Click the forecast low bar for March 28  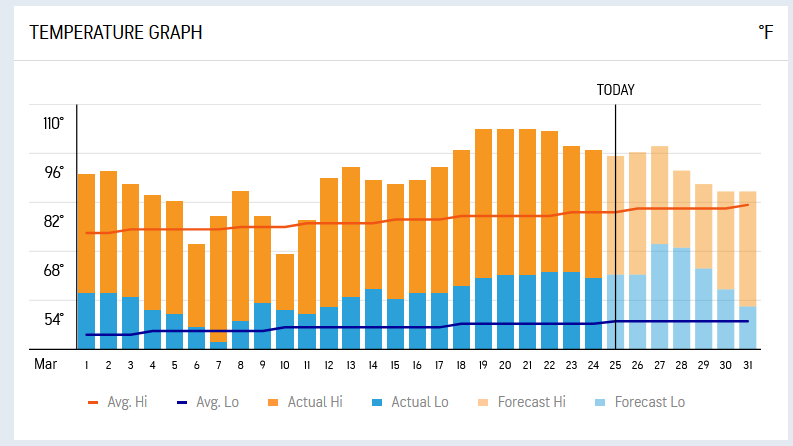pos(682,298)
